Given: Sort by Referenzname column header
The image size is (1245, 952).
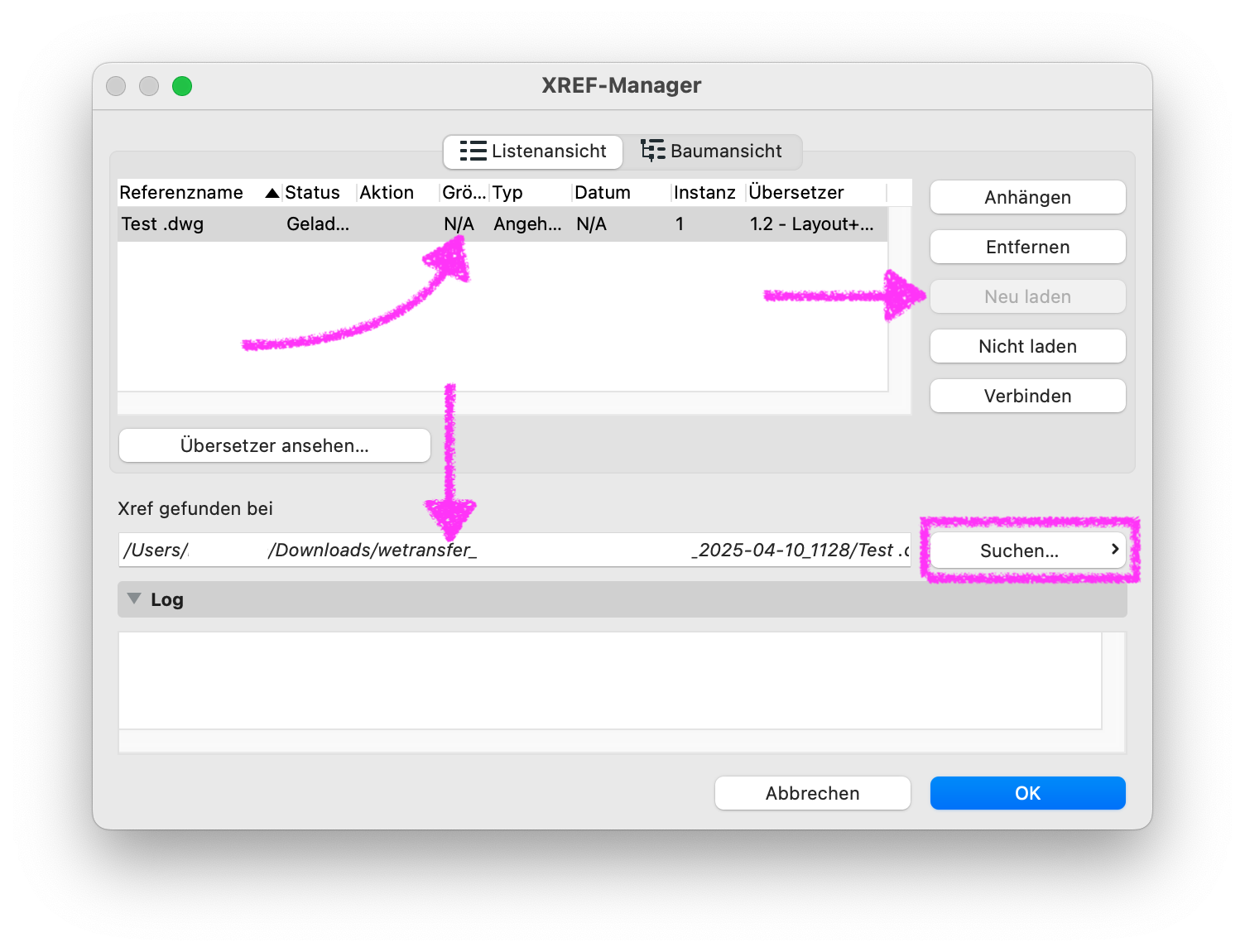Looking at the screenshot, I should pos(199,193).
